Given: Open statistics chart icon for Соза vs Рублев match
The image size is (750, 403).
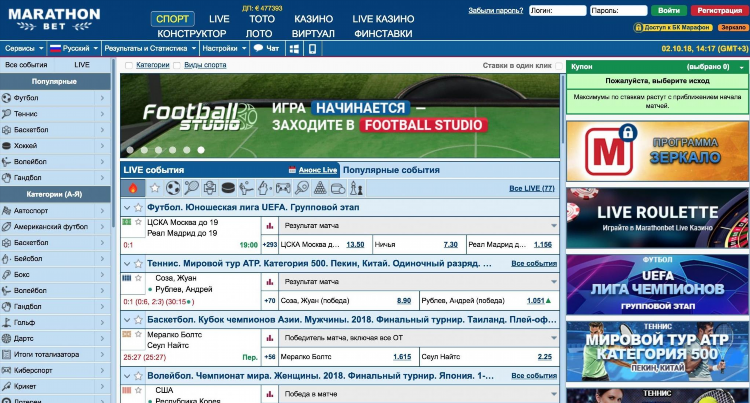Looking at the screenshot, I should click(x=270, y=282).
